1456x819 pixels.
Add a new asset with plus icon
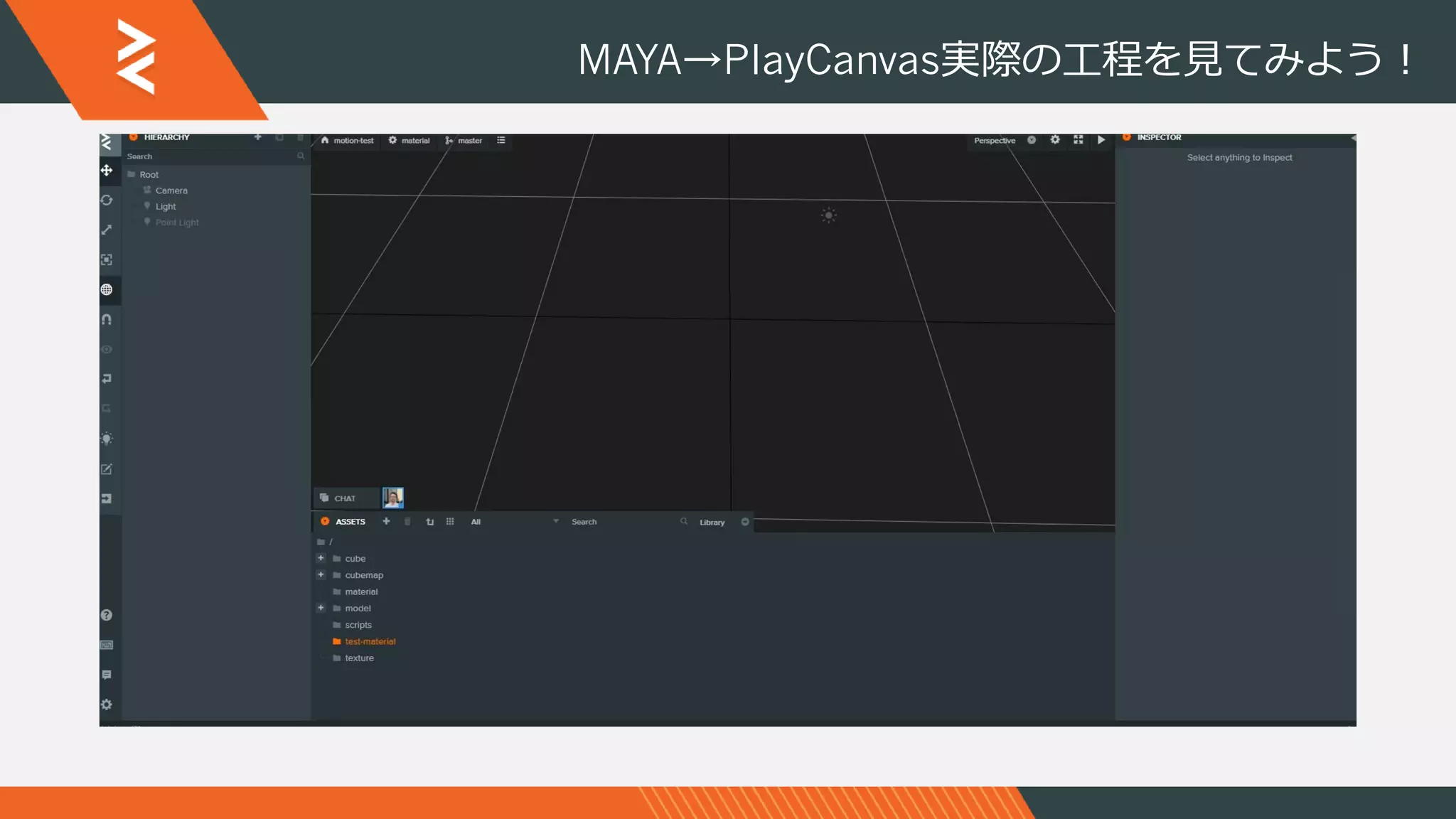click(386, 522)
